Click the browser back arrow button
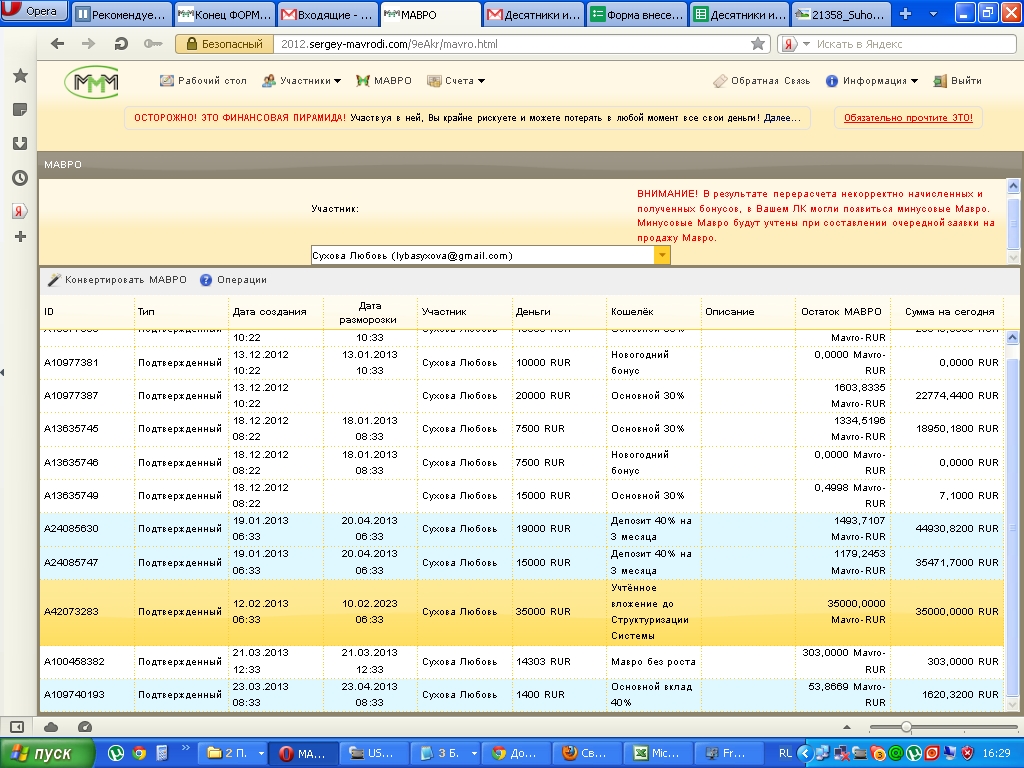The height and width of the screenshot is (768, 1024). [x=57, y=44]
